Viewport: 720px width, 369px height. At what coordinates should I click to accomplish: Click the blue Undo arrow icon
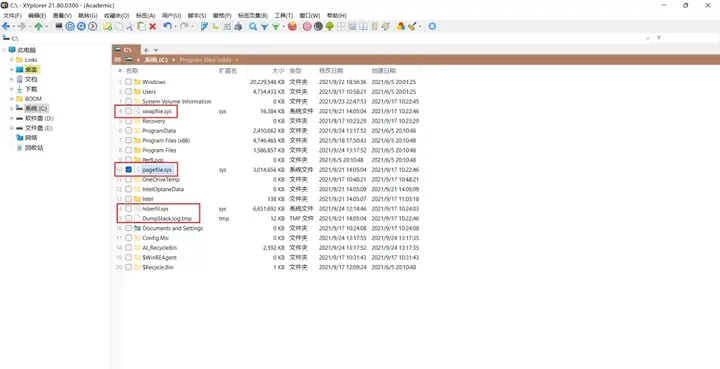point(167,27)
